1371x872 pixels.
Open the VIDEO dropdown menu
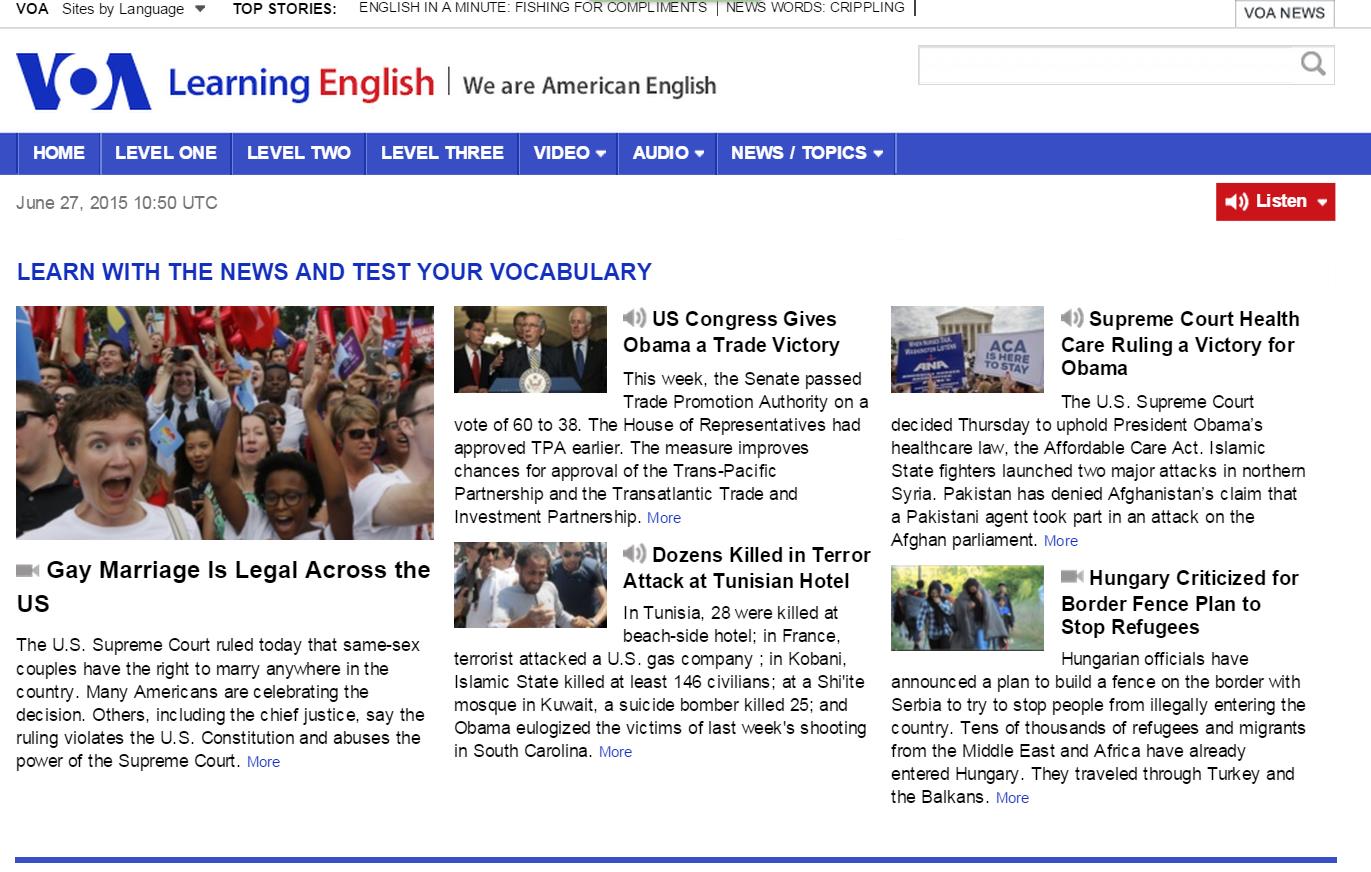point(569,153)
